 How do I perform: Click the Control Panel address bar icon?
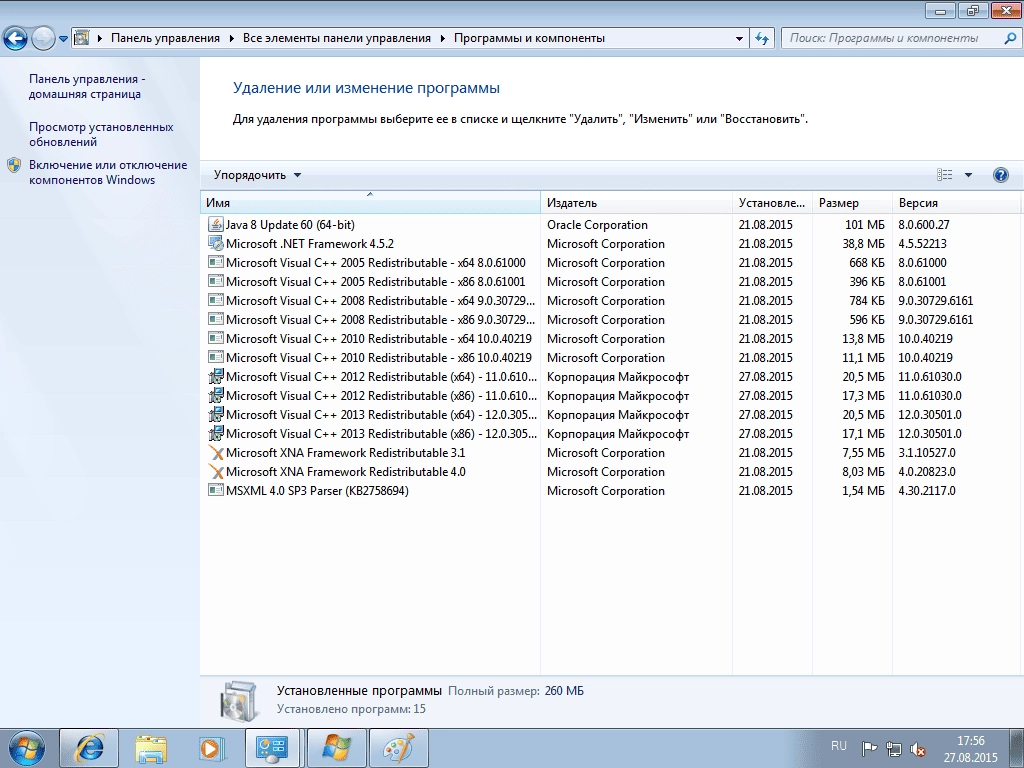(x=82, y=38)
